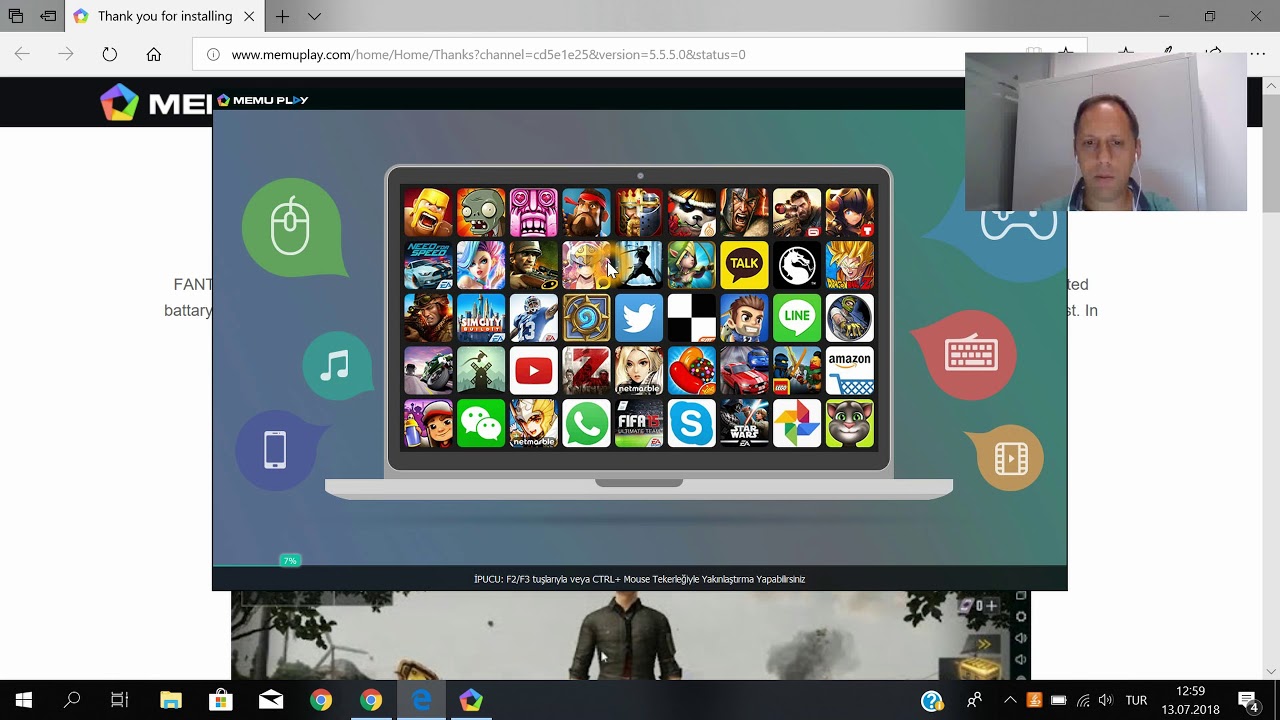Open File Explorer from the taskbar
Image resolution: width=1280 pixels, height=720 pixels.
click(171, 700)
